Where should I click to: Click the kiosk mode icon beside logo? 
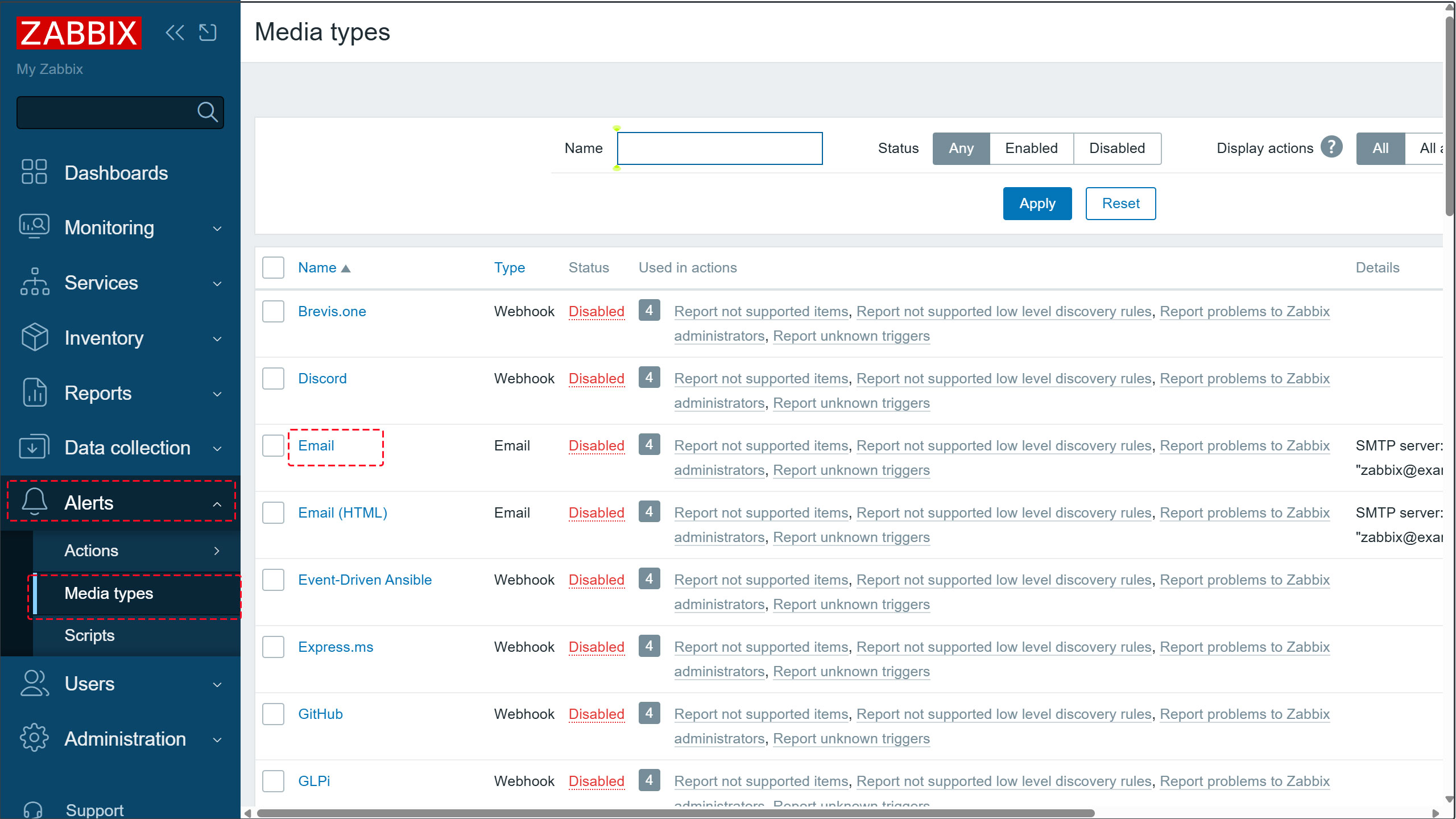208,32
